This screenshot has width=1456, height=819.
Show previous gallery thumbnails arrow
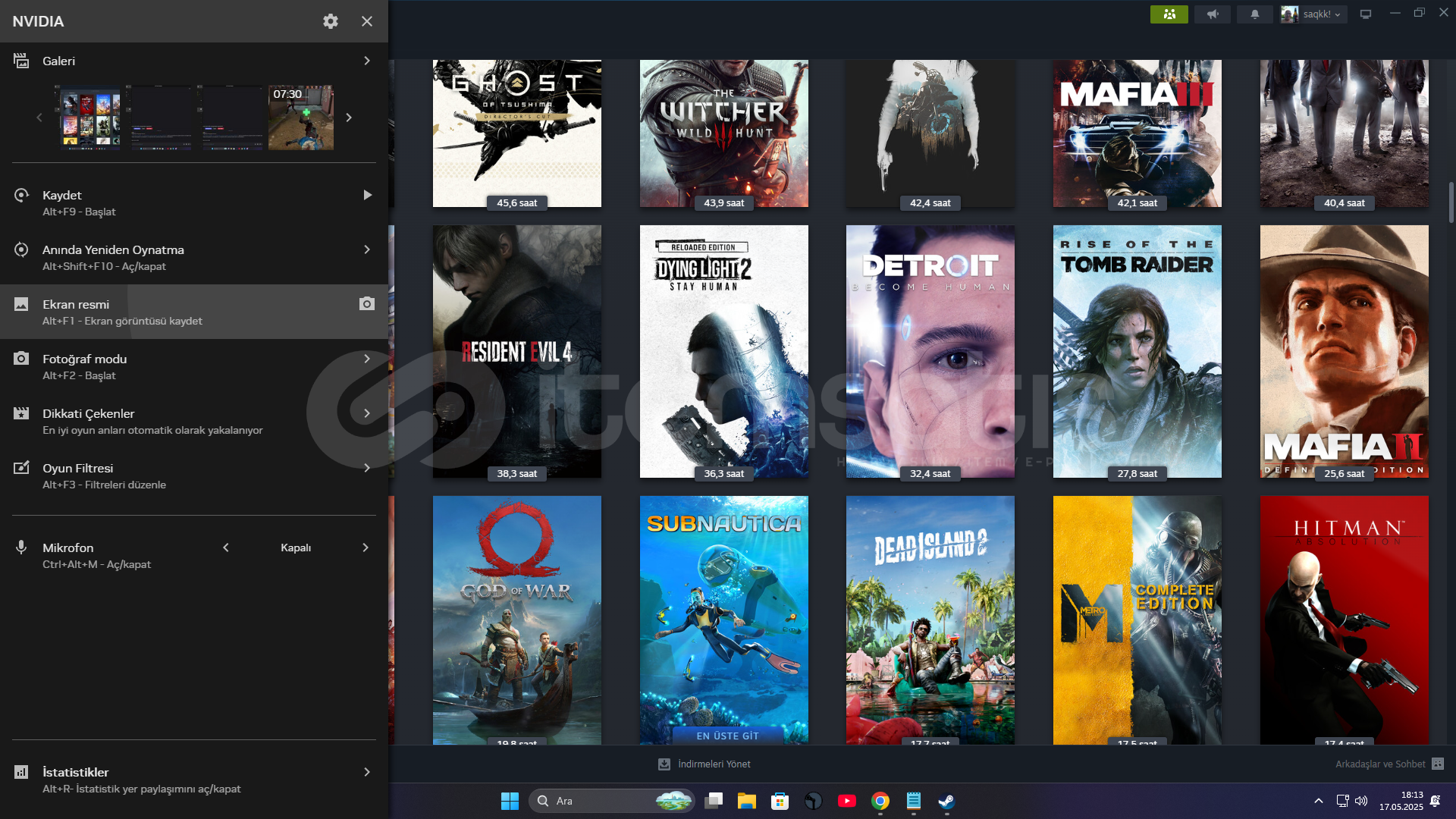pos(39,118)
